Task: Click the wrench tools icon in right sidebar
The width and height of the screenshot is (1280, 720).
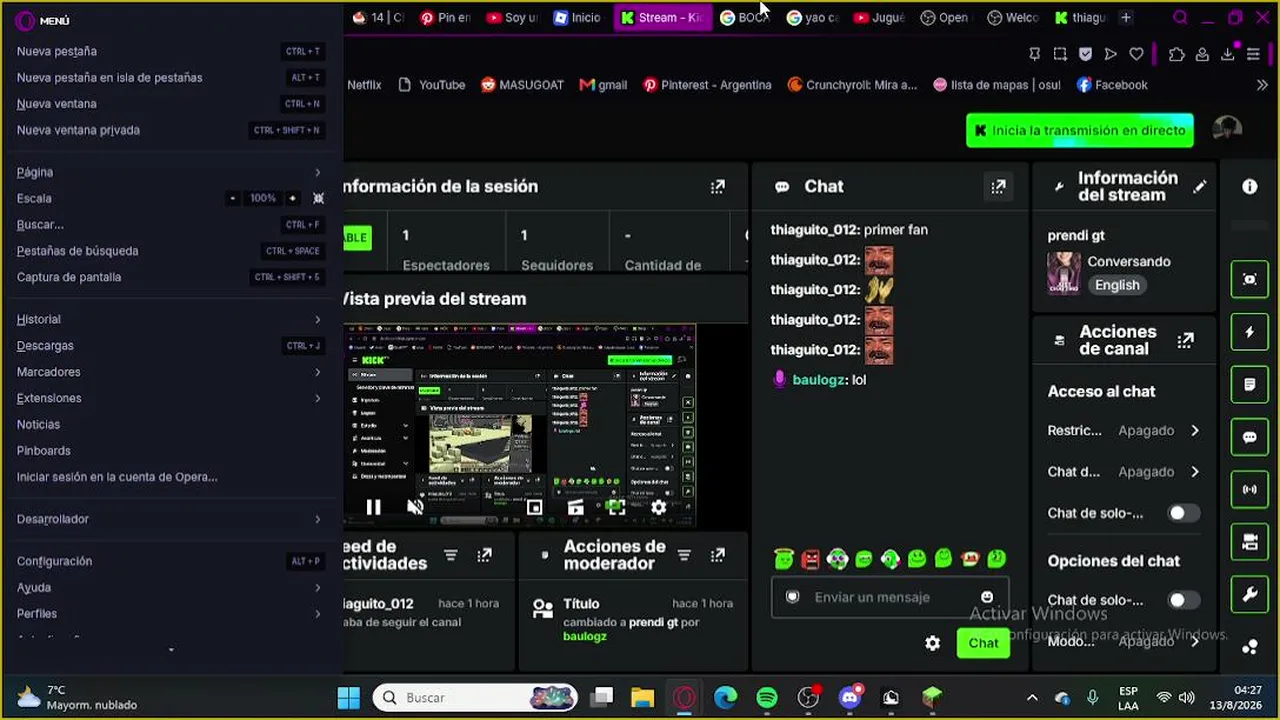Action: [x=1249, y=595]
